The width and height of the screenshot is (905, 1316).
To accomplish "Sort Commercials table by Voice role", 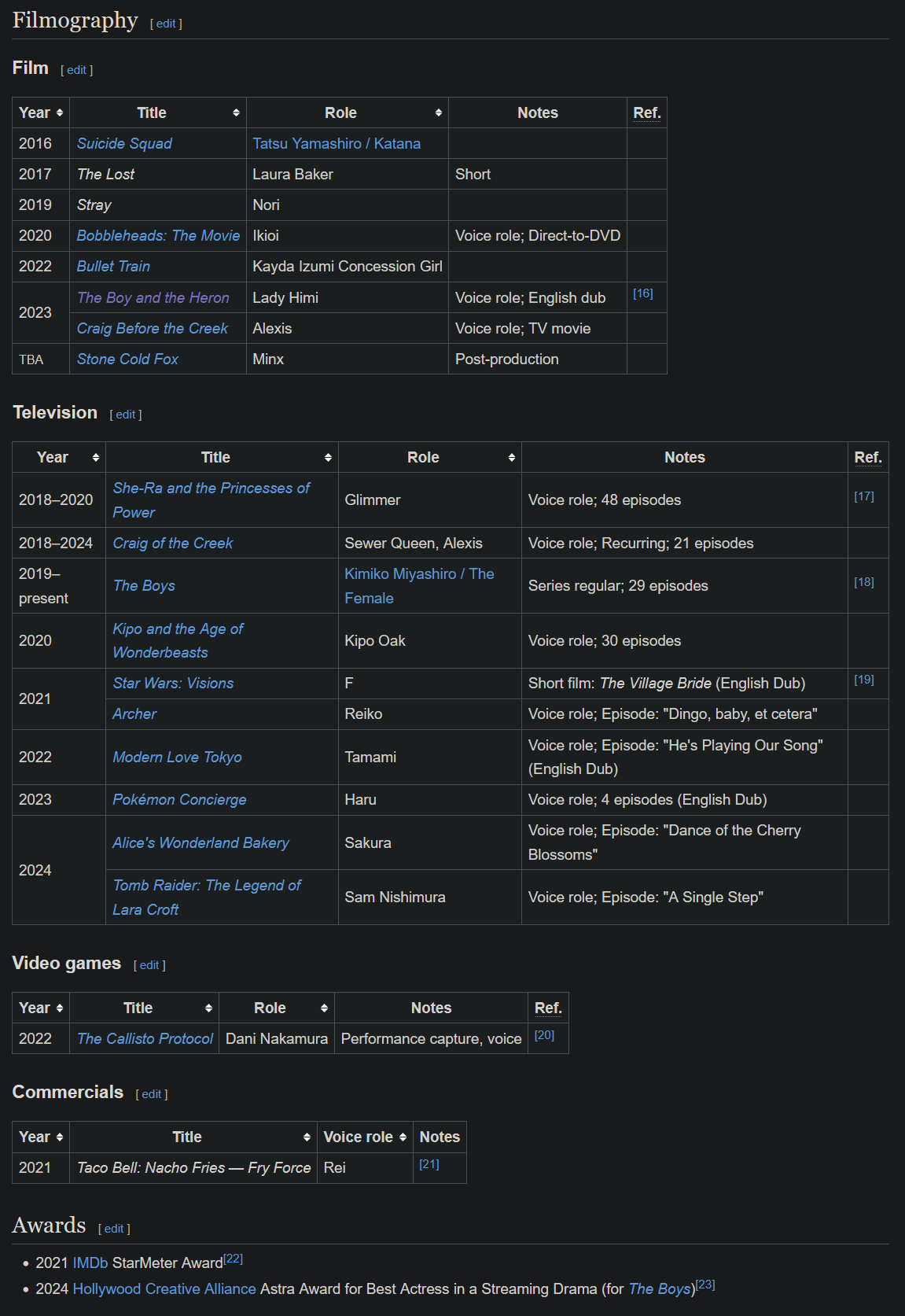I will coord(365,1137).
